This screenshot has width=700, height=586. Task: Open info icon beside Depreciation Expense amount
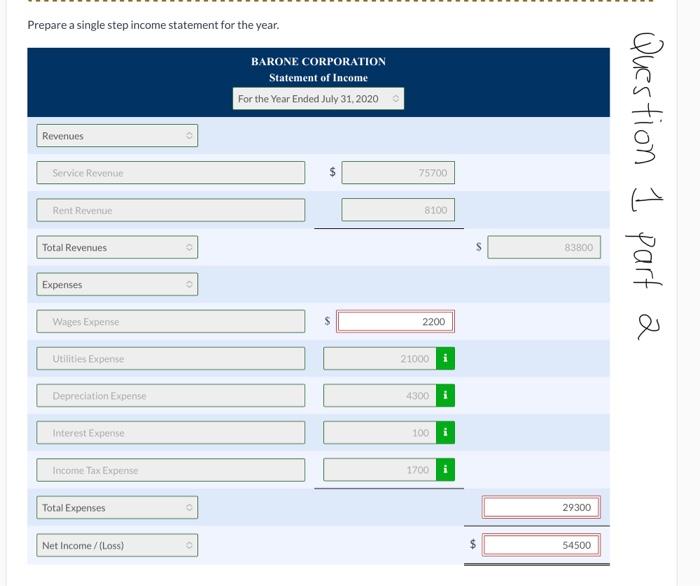point(445,395)
